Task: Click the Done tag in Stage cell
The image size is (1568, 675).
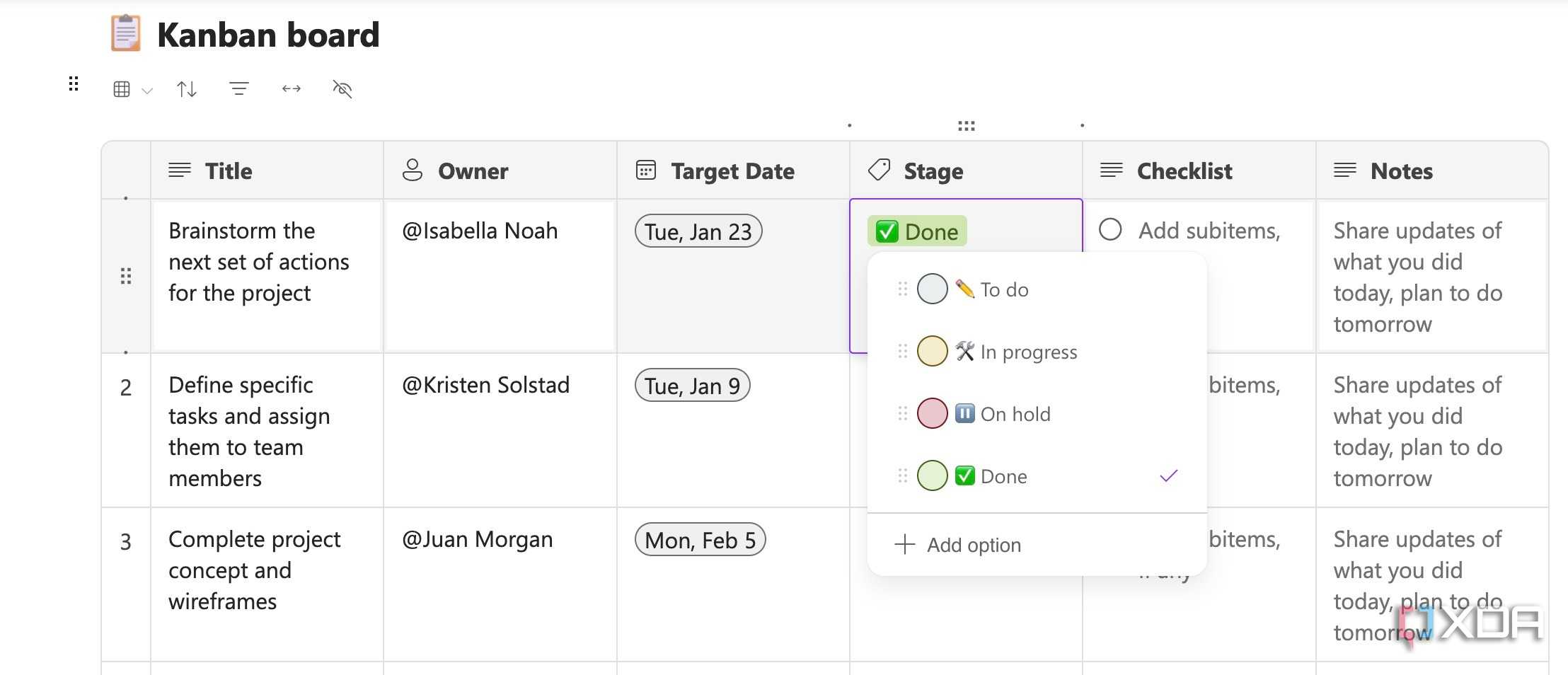Action: pyautogui.click(x=917, y=231)
